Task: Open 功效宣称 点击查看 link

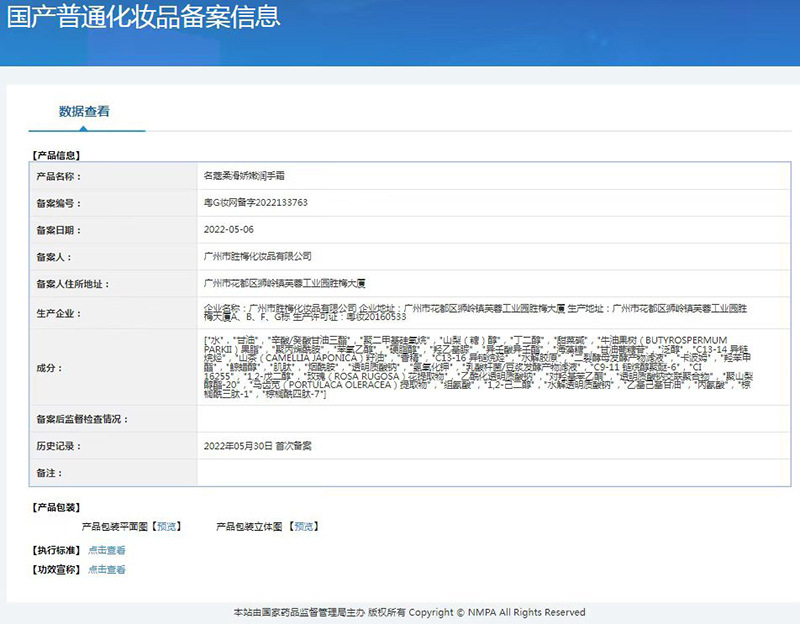Action: coord(107,569)
